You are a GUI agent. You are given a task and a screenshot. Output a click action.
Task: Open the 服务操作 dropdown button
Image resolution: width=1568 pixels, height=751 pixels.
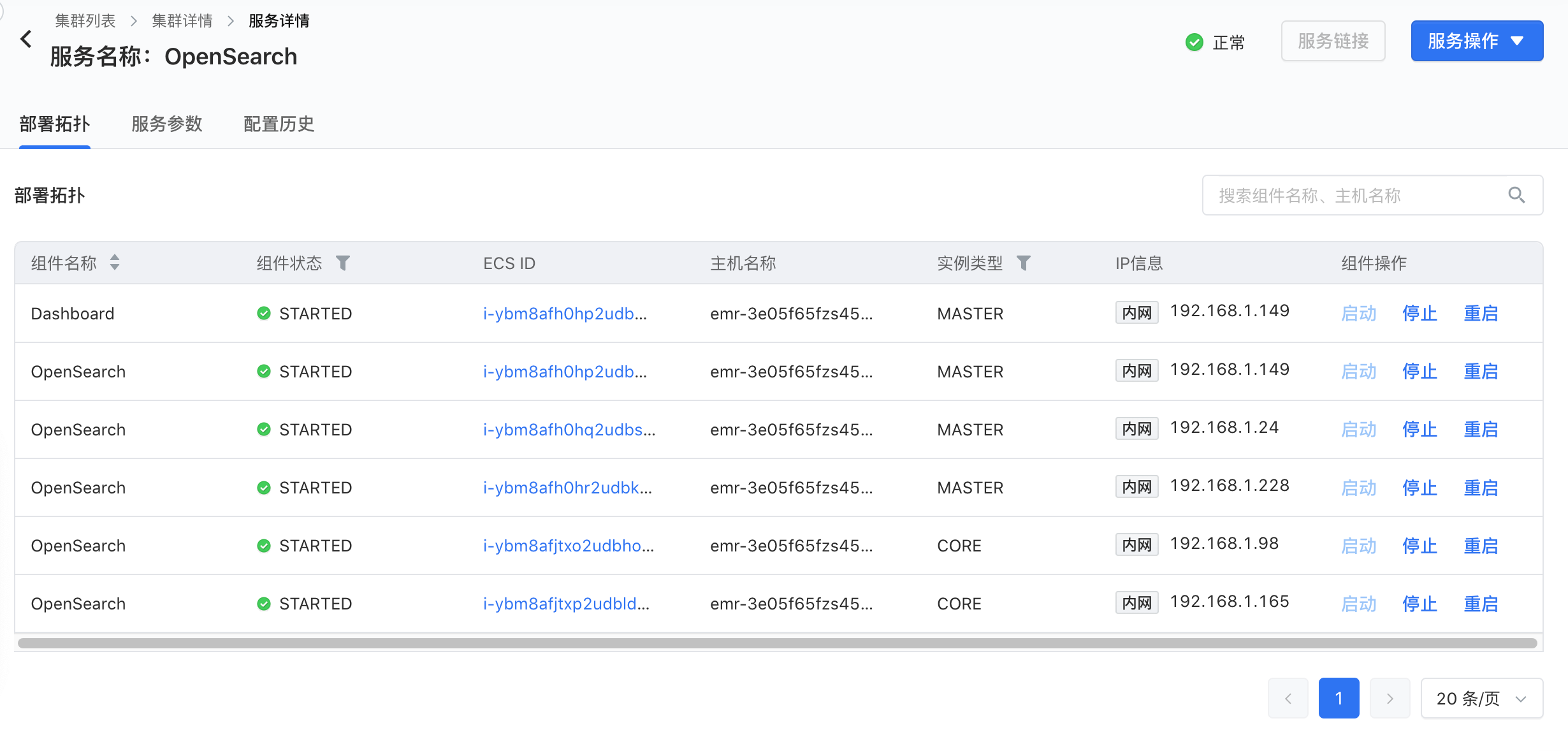click(1477, 41)
